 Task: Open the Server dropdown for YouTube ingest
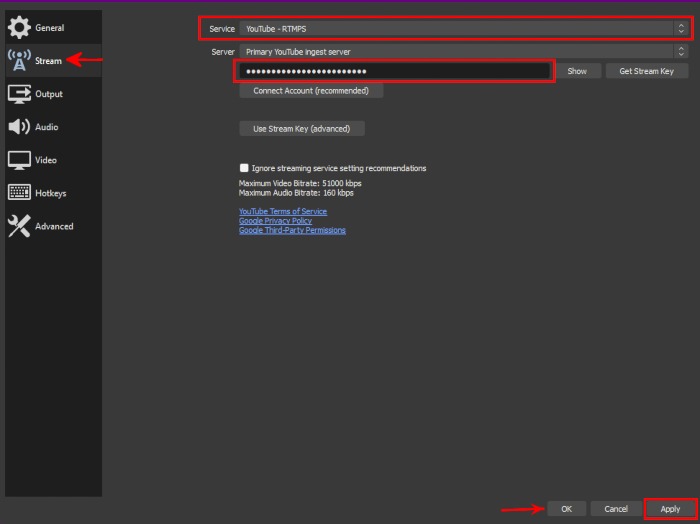point(464,52)
